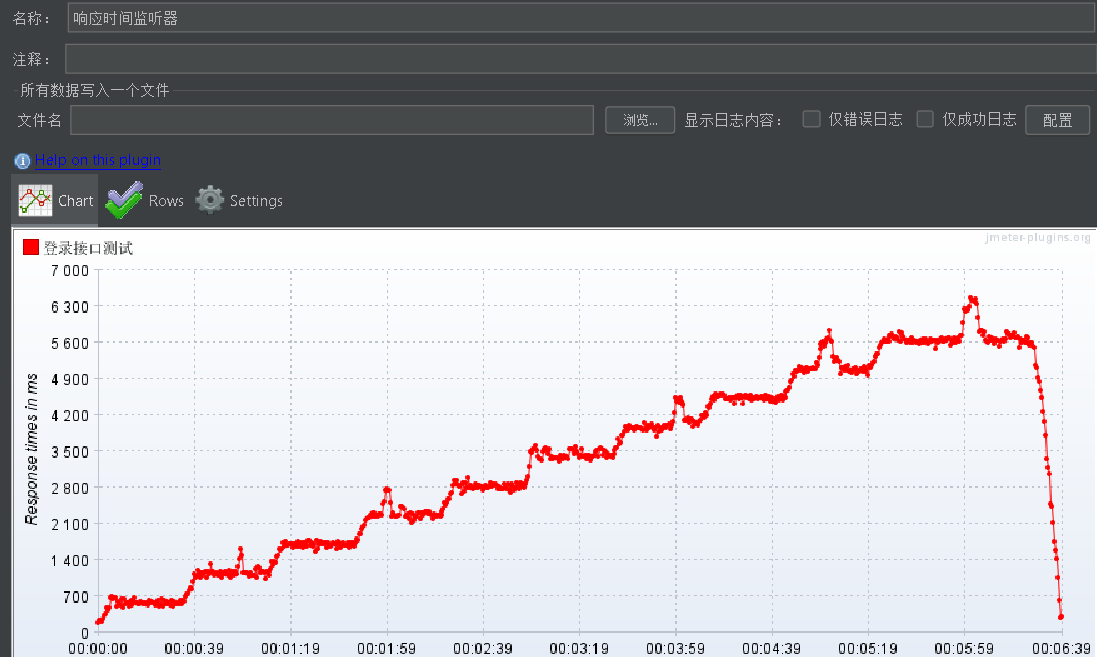
Task: Click the 00:03:19 x-axis time label
Action: tap(579, 649)
